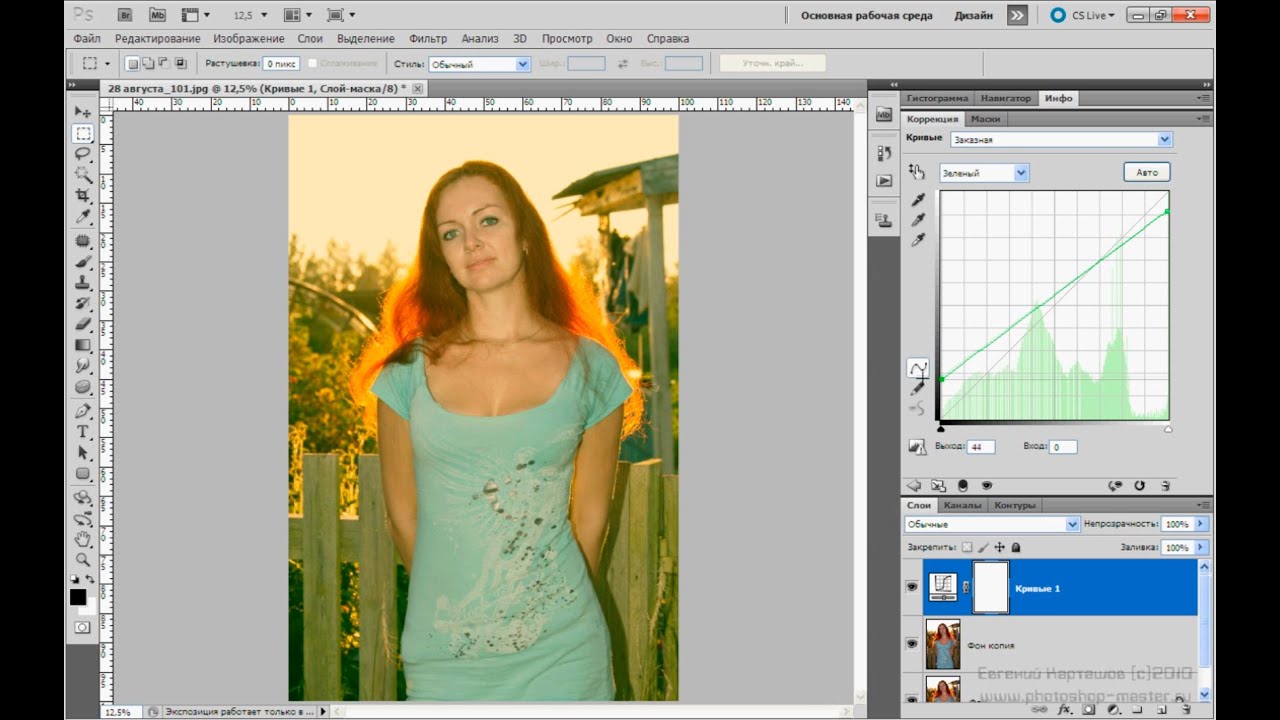Select the Path Selection tool
1280x720 pixels.
(83, 453)
